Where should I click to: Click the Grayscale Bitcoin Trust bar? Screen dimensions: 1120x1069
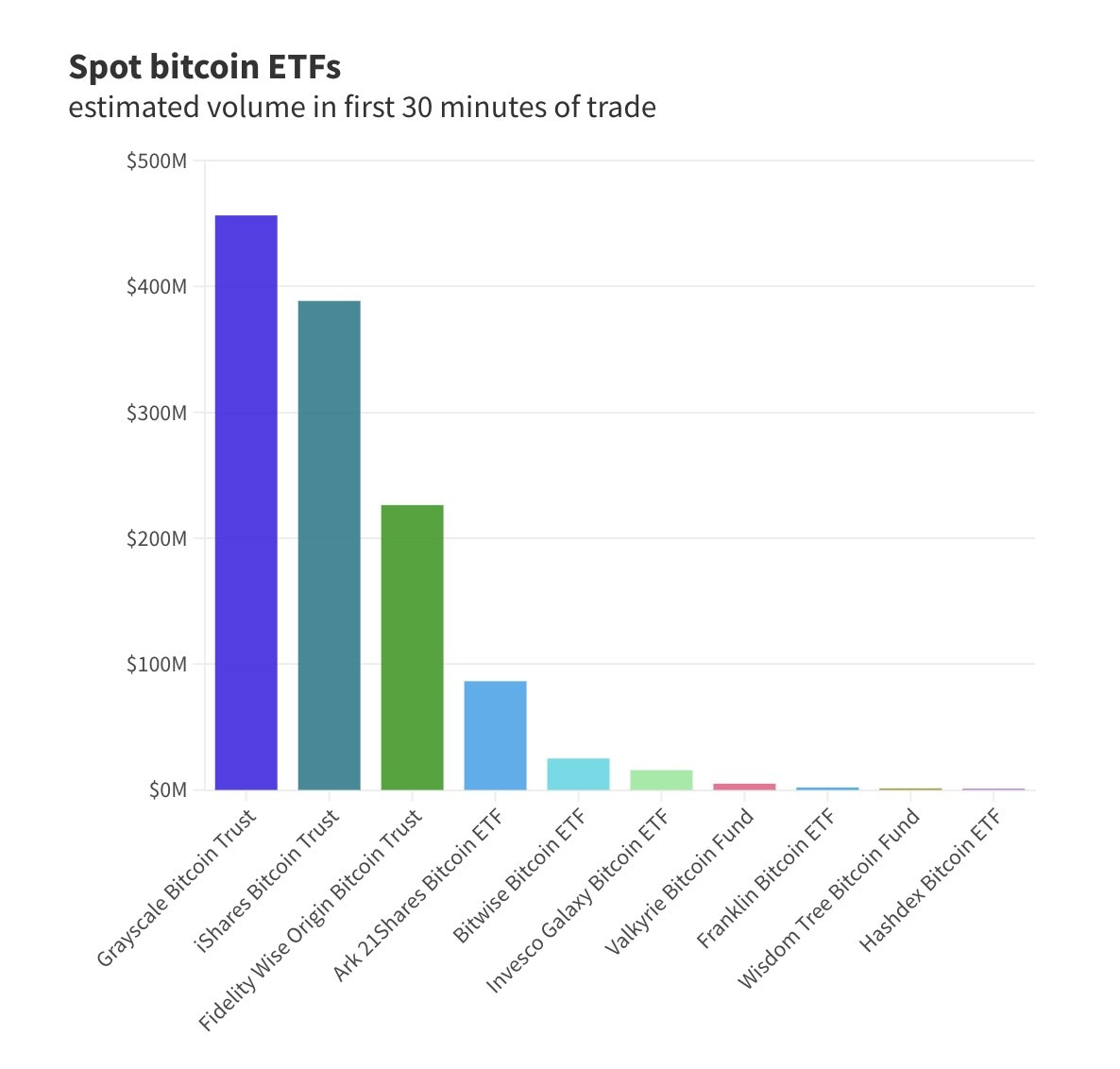(246, 502)
